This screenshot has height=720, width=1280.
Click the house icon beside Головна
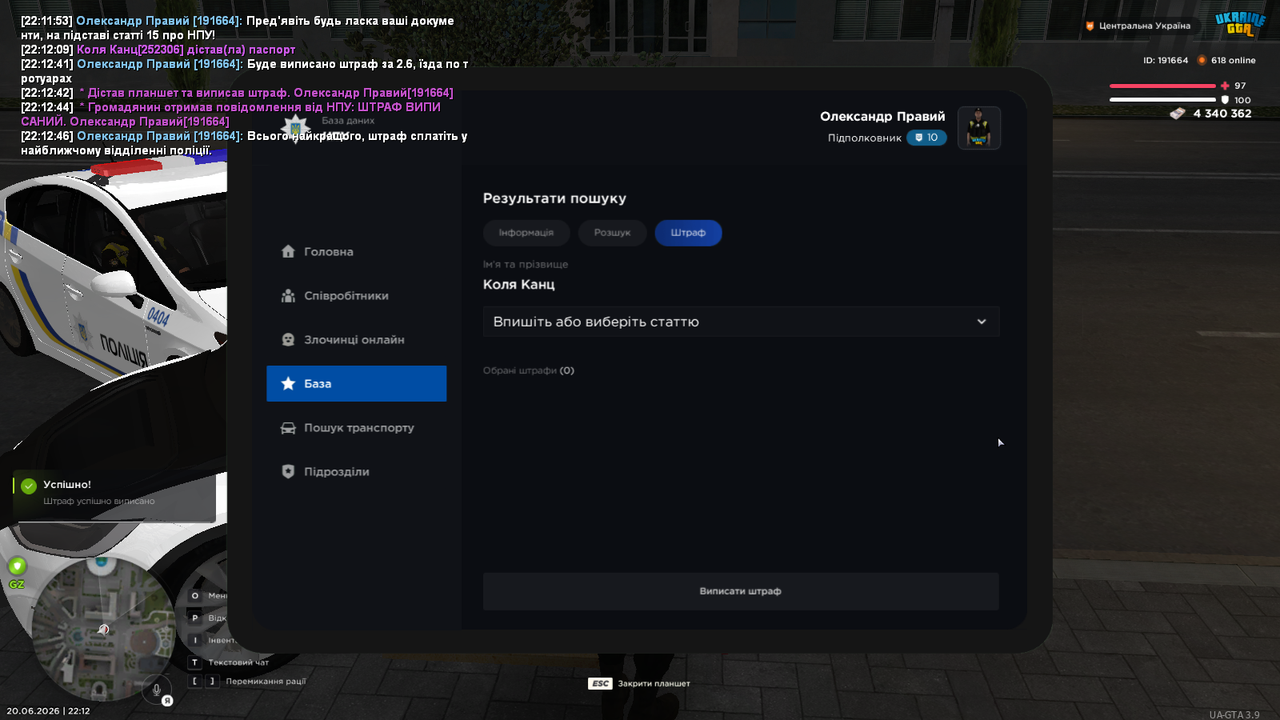coord(288,252)
